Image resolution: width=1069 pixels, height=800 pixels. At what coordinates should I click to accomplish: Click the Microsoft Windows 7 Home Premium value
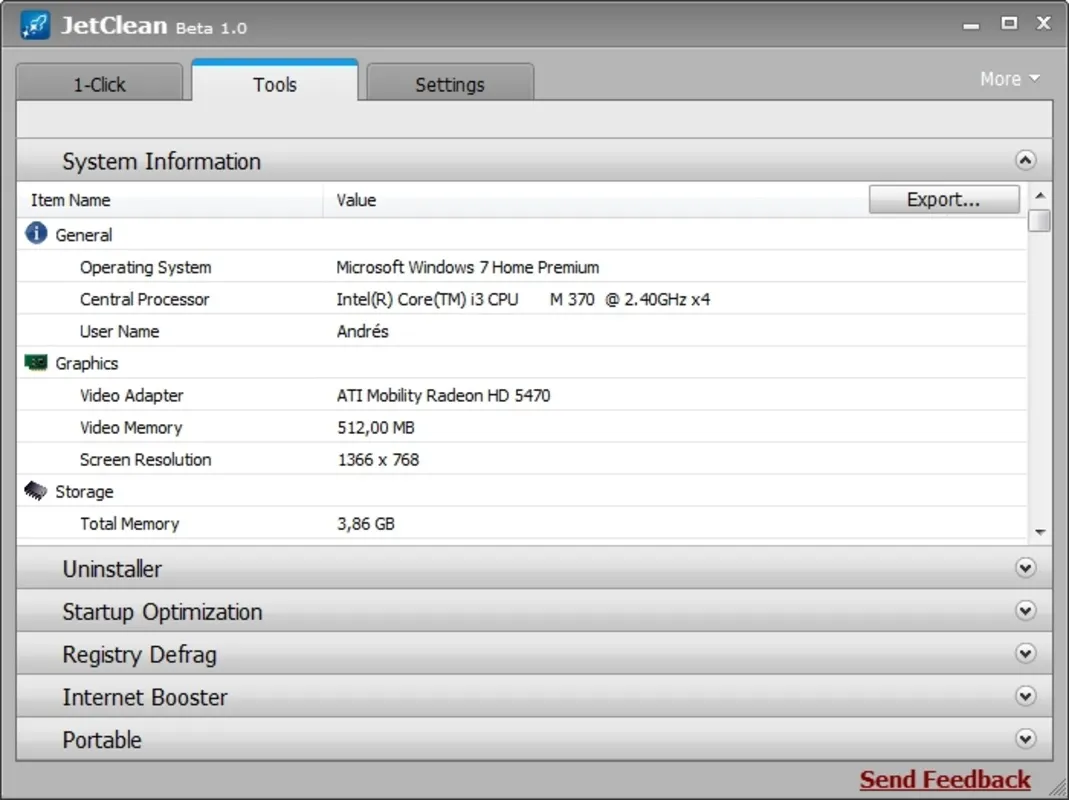coord(468,267)
